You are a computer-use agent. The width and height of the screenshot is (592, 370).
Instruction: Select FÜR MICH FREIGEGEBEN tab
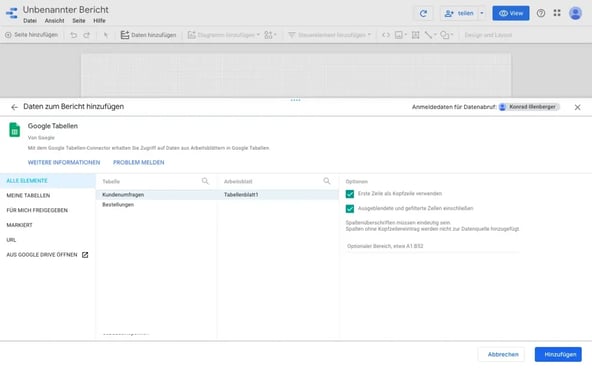click(48, 210)
